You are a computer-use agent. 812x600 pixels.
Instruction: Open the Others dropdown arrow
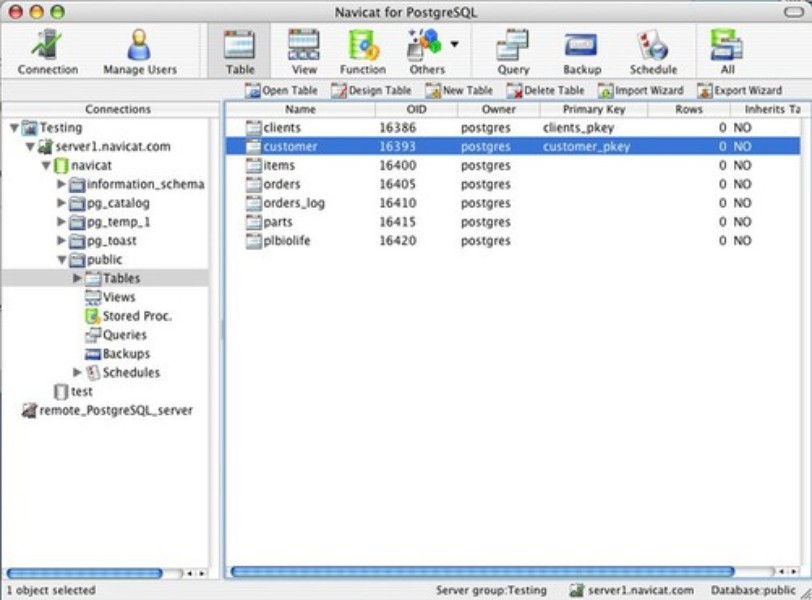(454, 44)
